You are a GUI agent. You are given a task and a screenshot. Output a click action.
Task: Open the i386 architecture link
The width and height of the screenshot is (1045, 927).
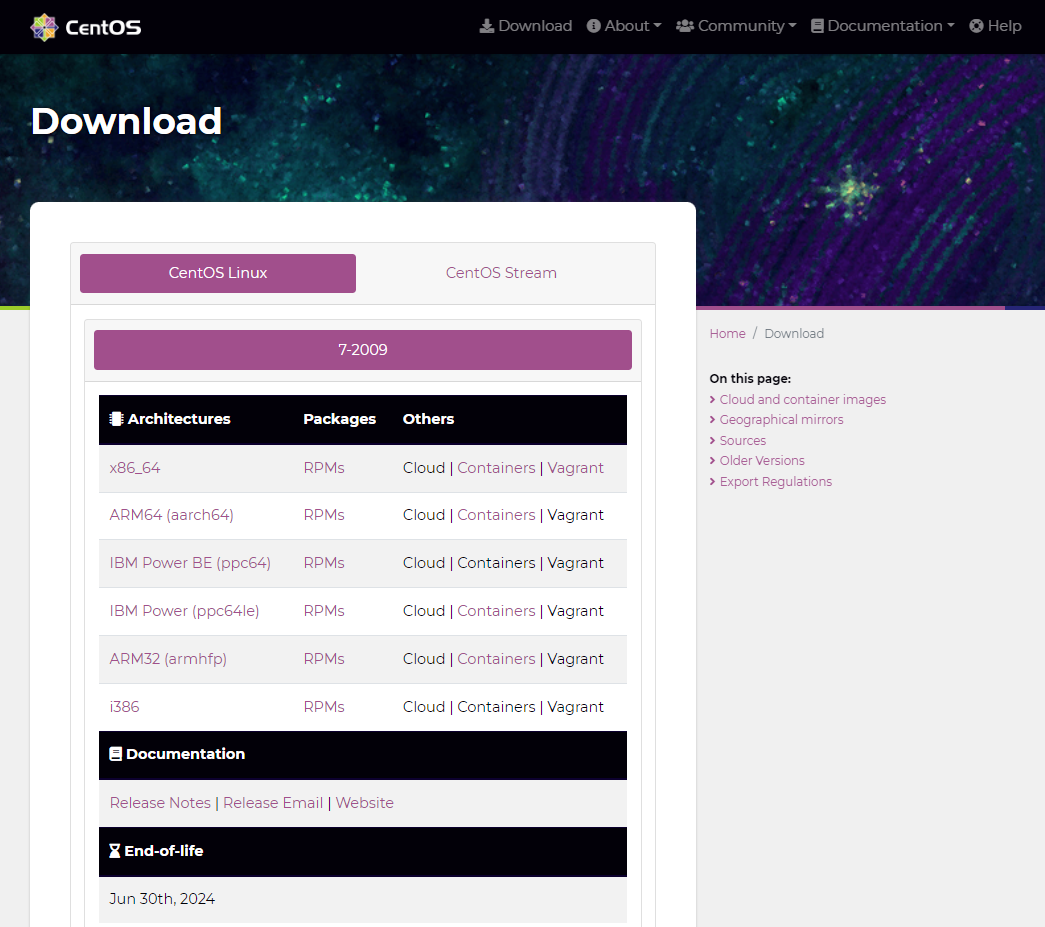tap(125, 707)
